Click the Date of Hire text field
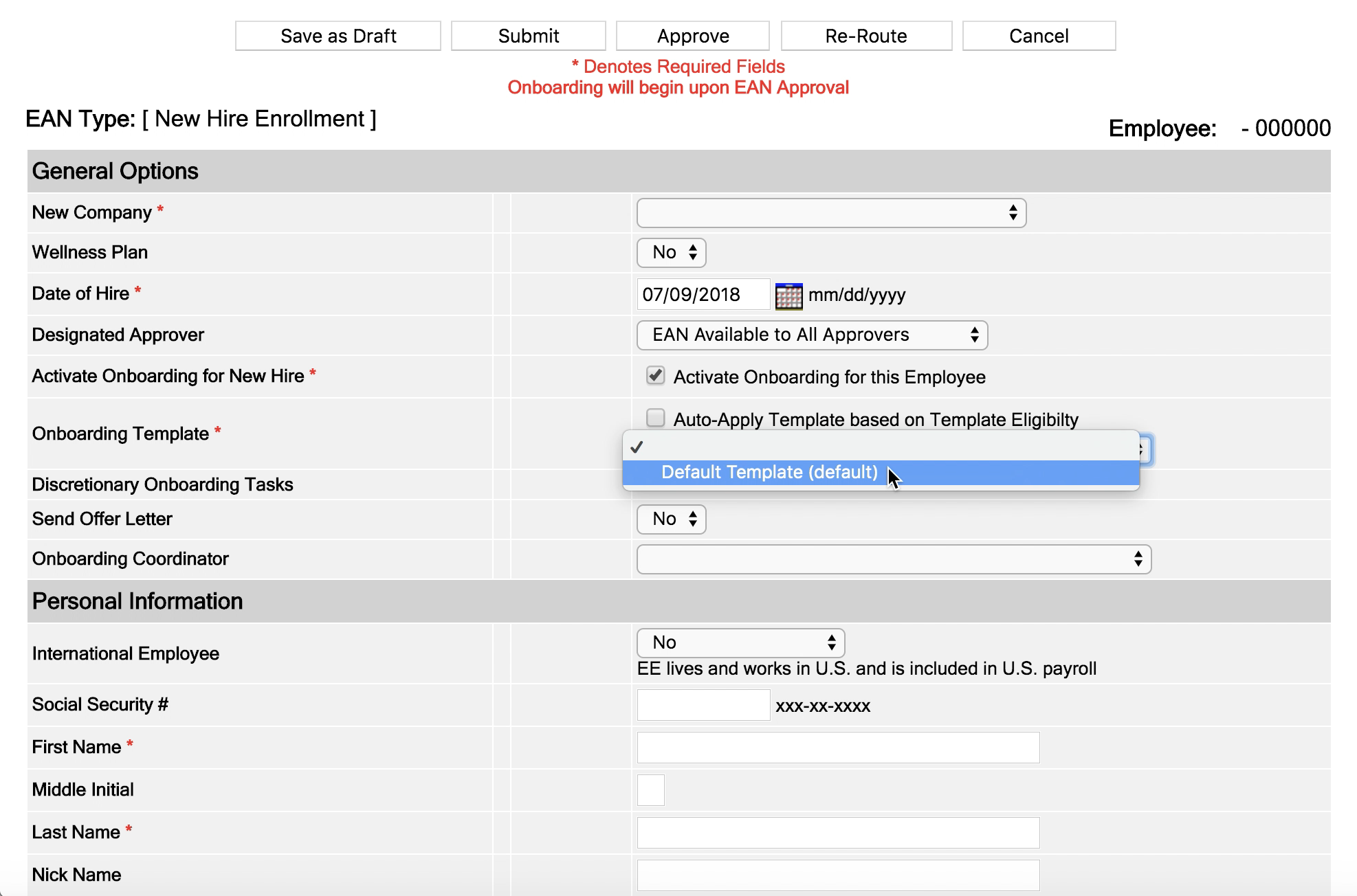This screenshot has height=896, width=1357. tap(703, 295)
